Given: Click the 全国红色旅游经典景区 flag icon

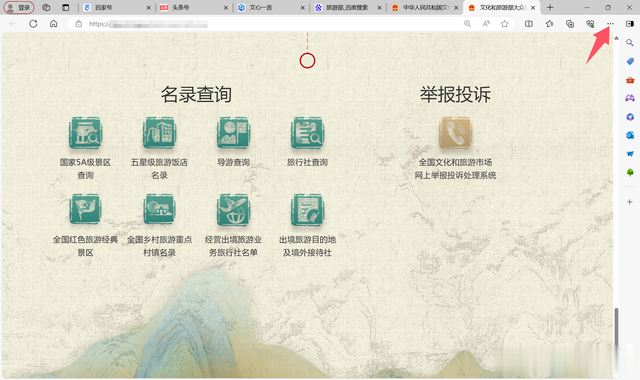Looking at the screenshot, I should 85,209.
